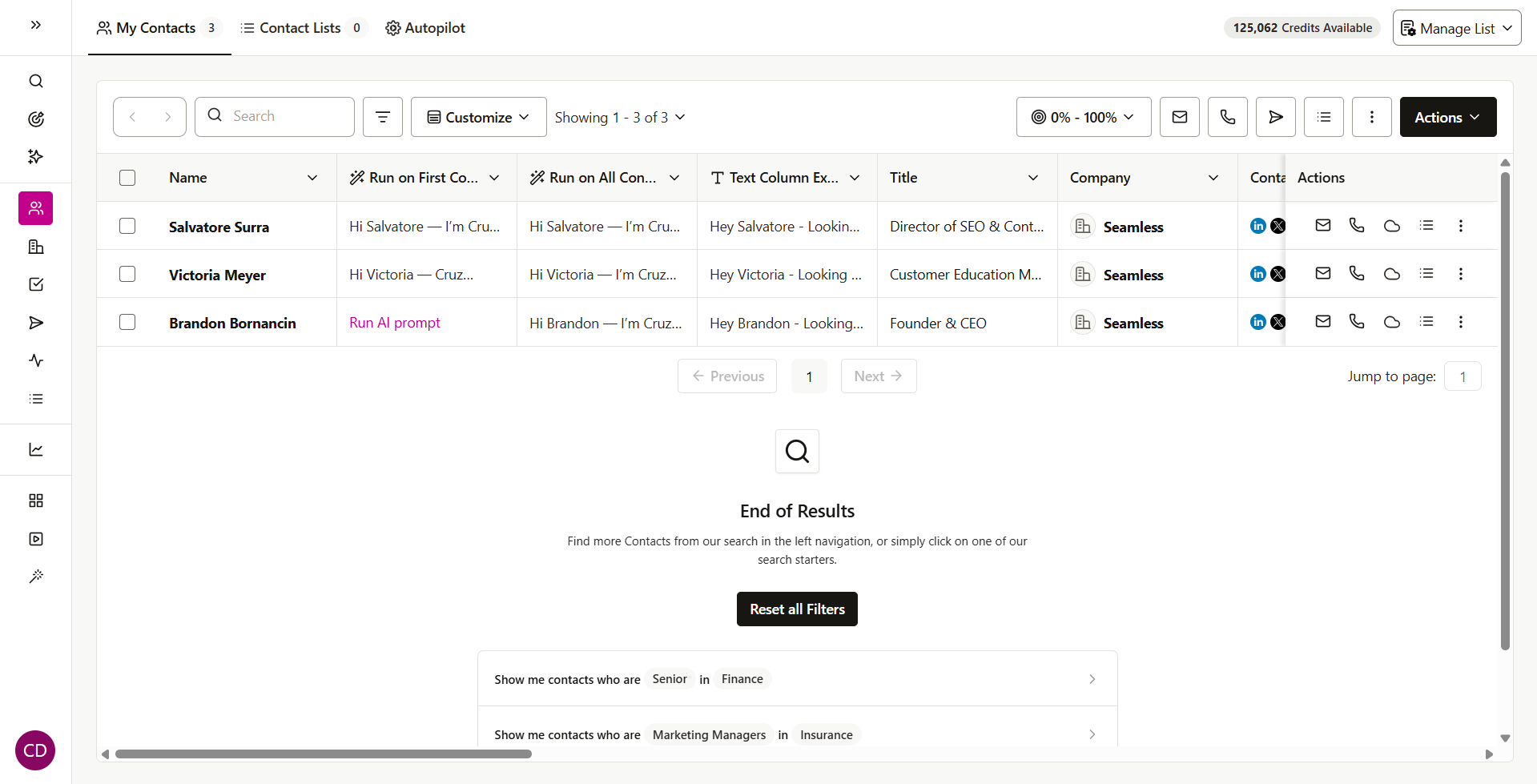1537x784 pixels.
Task: Open the 0% - 100% score dropdown
Action: [1084, 117]
